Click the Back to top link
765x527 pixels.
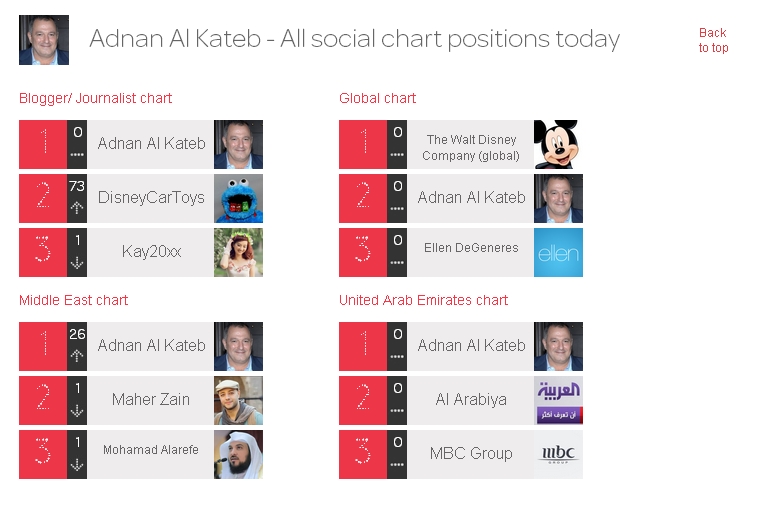point(713,40)
